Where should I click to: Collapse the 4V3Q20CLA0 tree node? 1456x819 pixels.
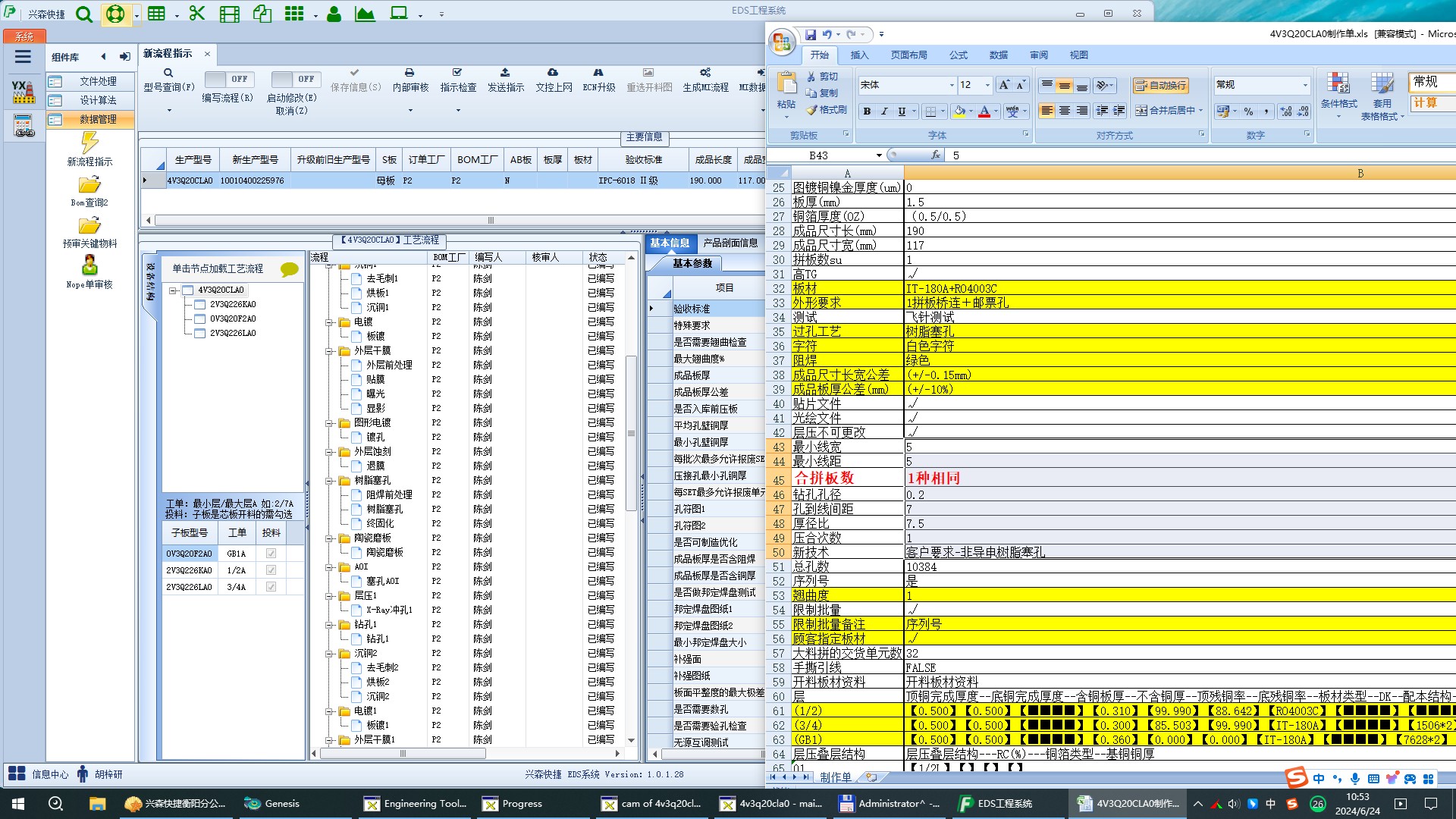pos(173,290)
